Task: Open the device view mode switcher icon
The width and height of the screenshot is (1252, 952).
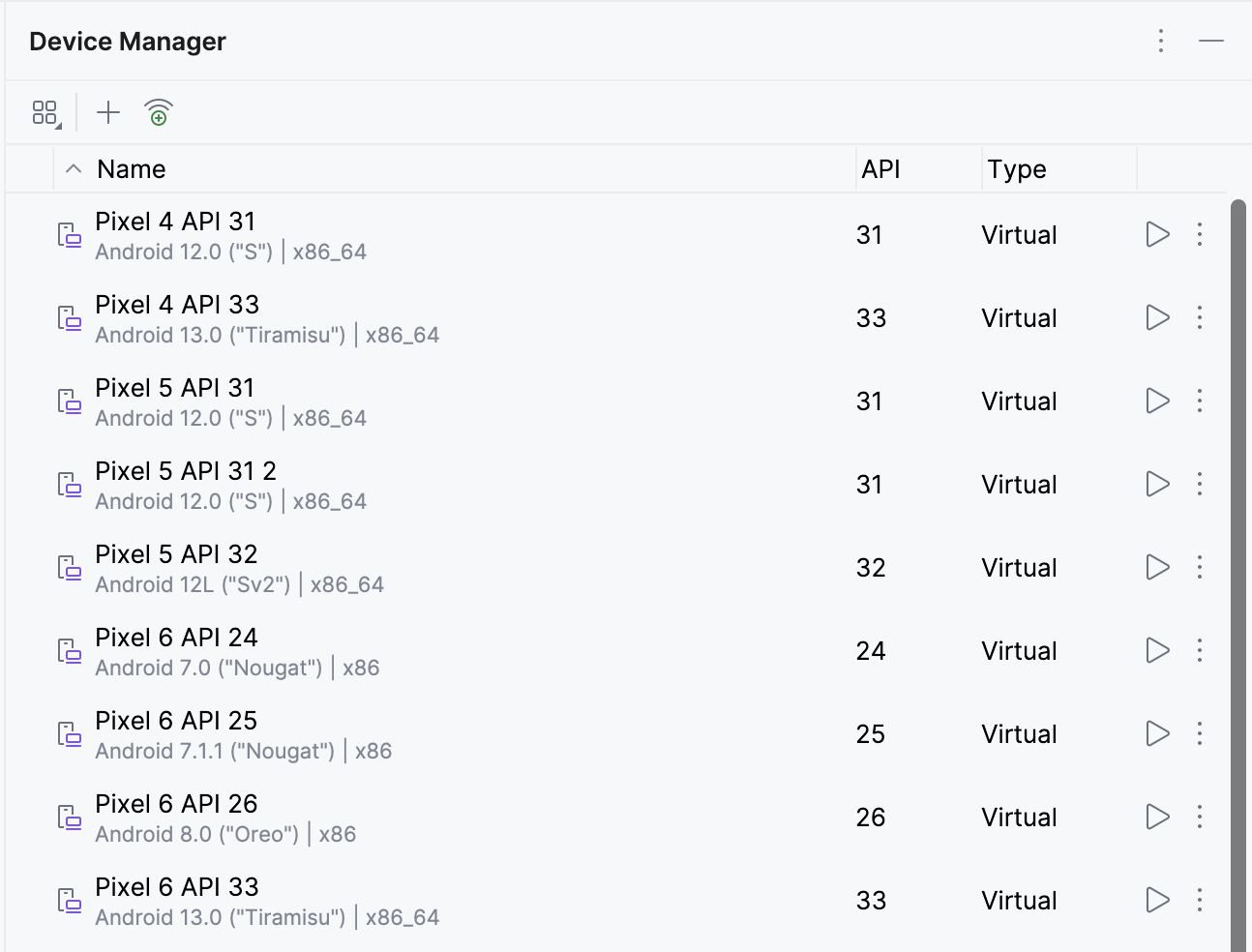Action: tap(45, 112)
